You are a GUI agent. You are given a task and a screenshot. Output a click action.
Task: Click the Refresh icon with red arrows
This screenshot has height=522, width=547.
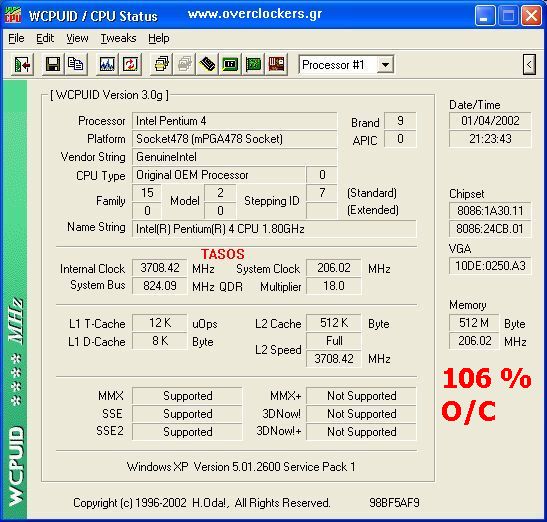pyautogui.click(x=130, y=65)
